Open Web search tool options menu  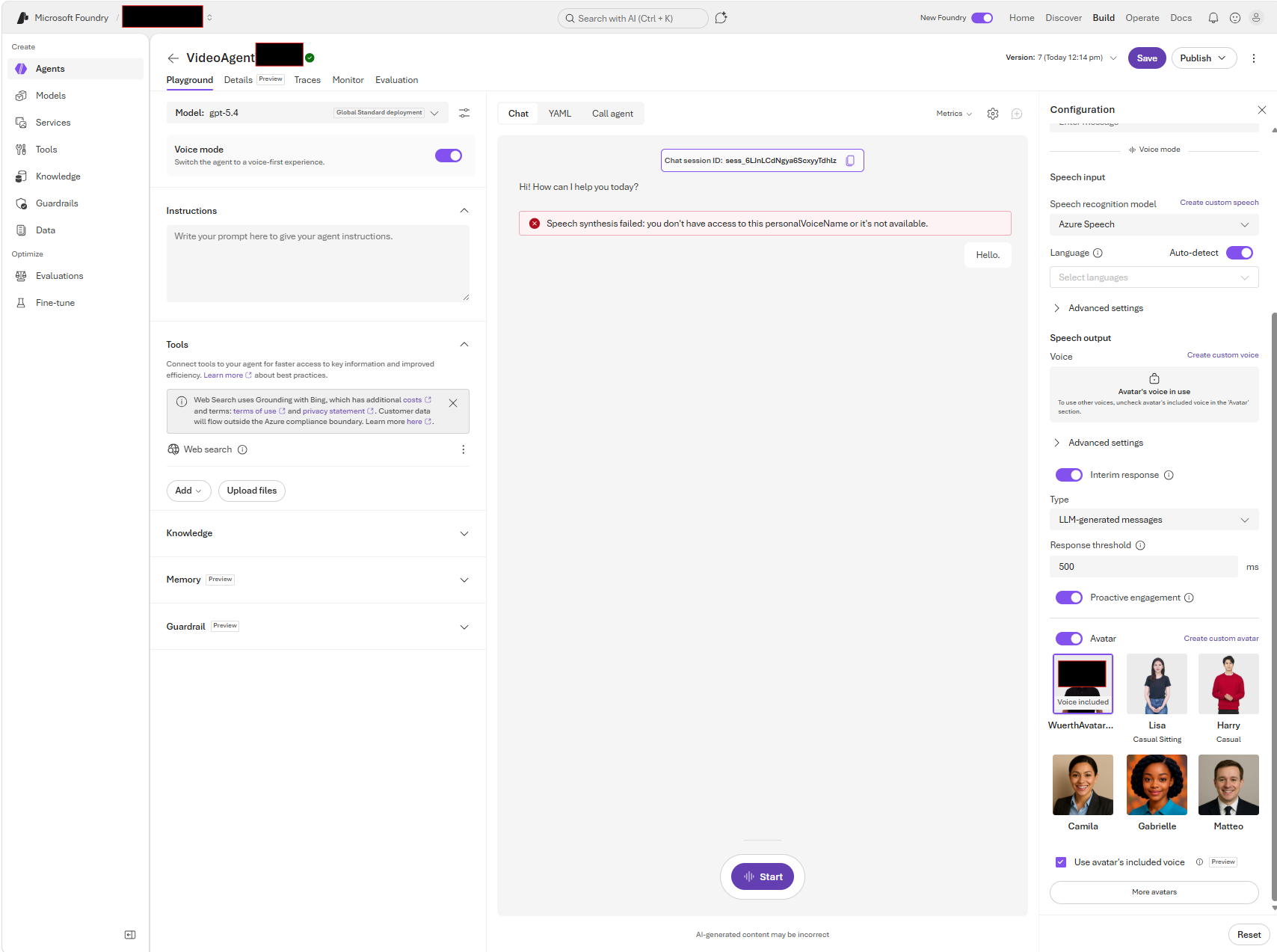pyautogui.click(x=464, y=449)
